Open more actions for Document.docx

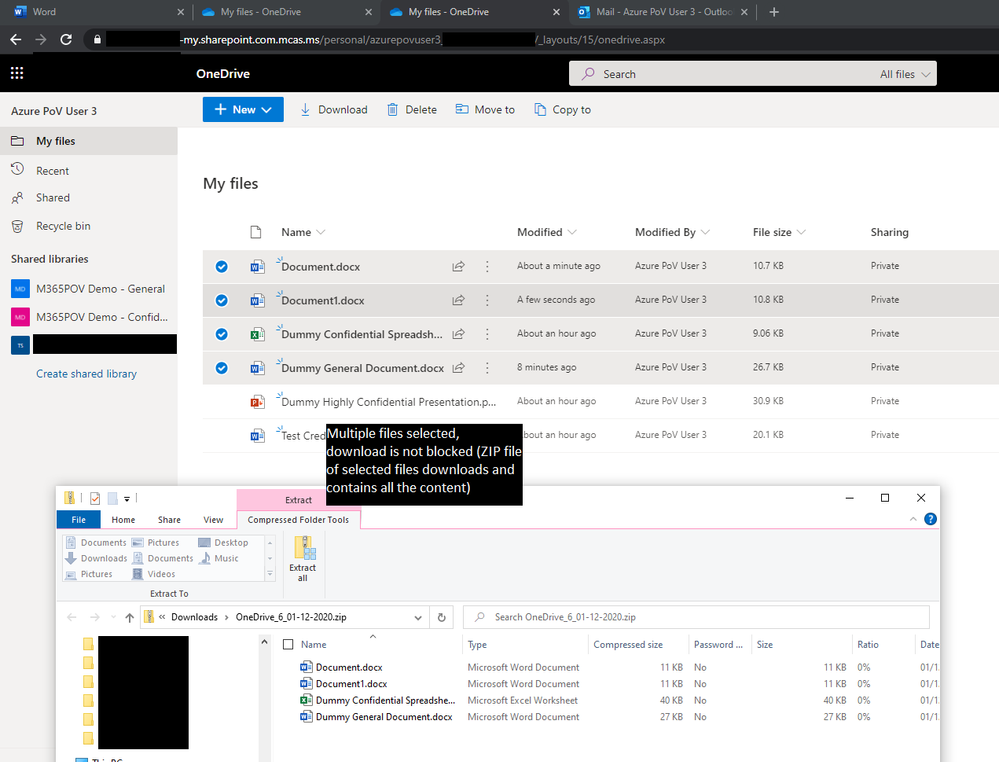[487, 266]
